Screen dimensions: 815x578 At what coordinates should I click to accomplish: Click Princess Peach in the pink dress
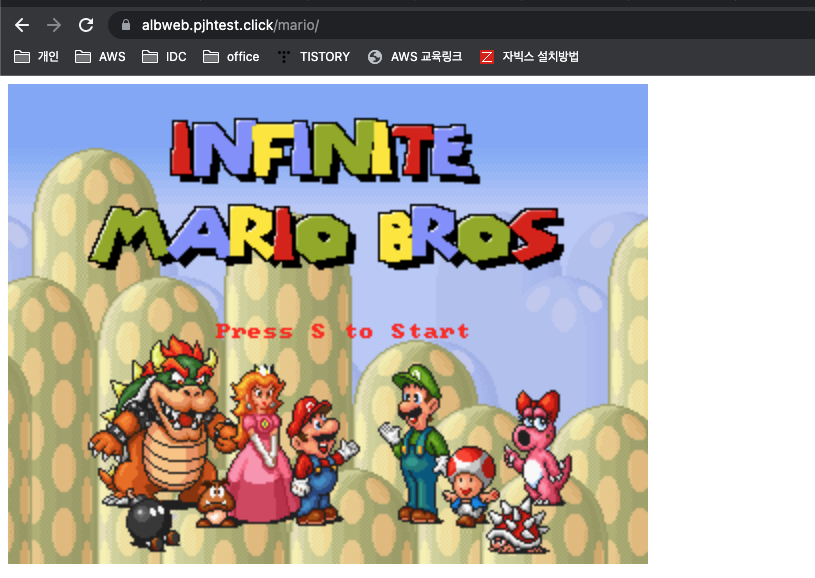point(262,443)
